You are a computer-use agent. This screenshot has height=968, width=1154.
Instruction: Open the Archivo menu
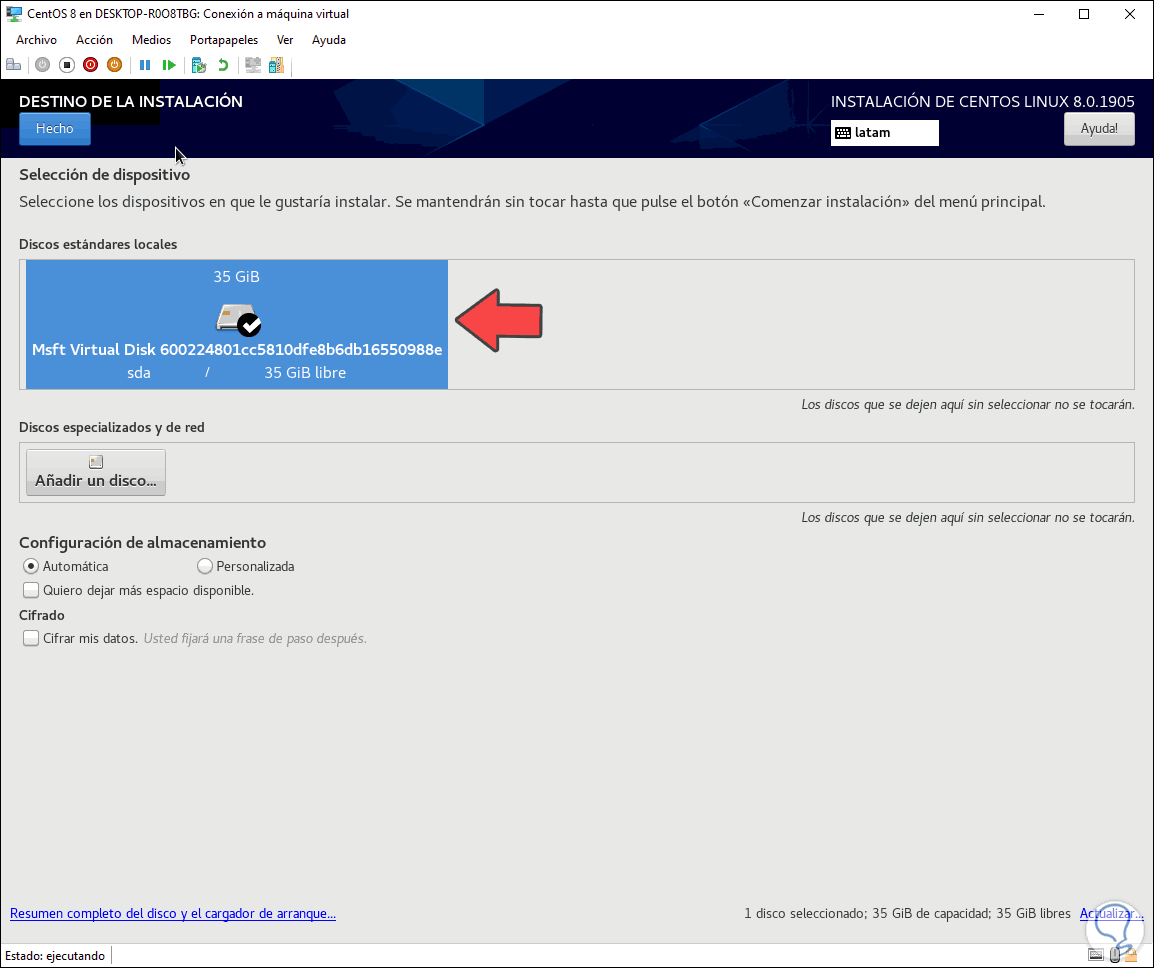coord(36,40)
